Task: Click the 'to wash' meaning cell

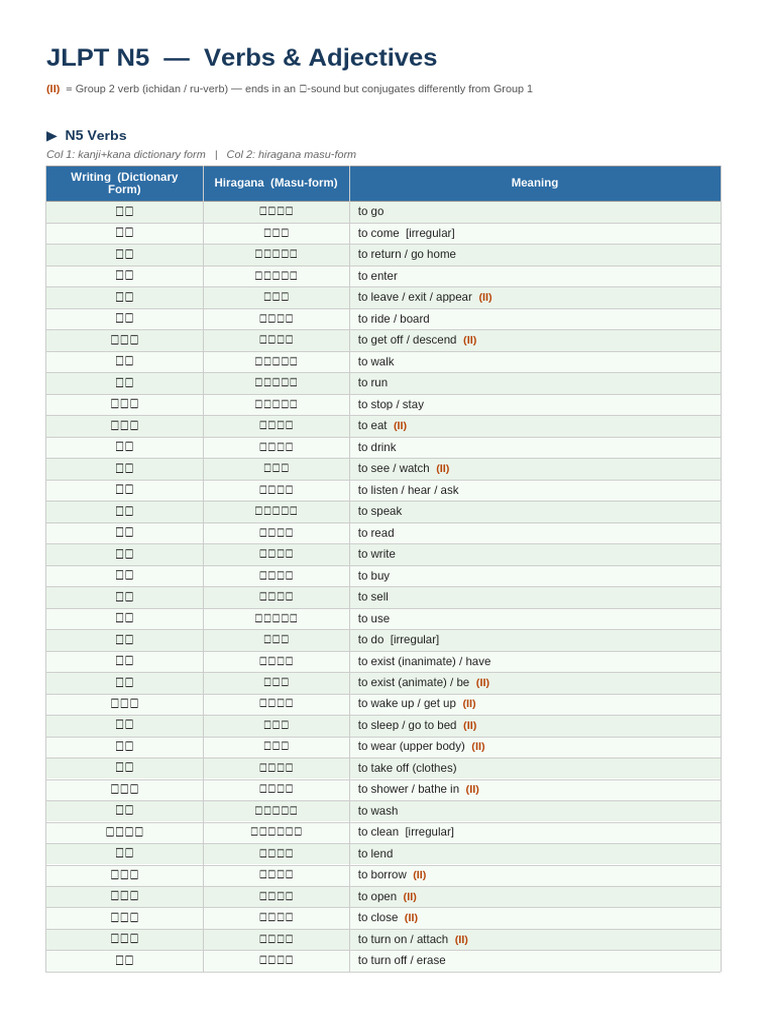Action: click(535, 811)
